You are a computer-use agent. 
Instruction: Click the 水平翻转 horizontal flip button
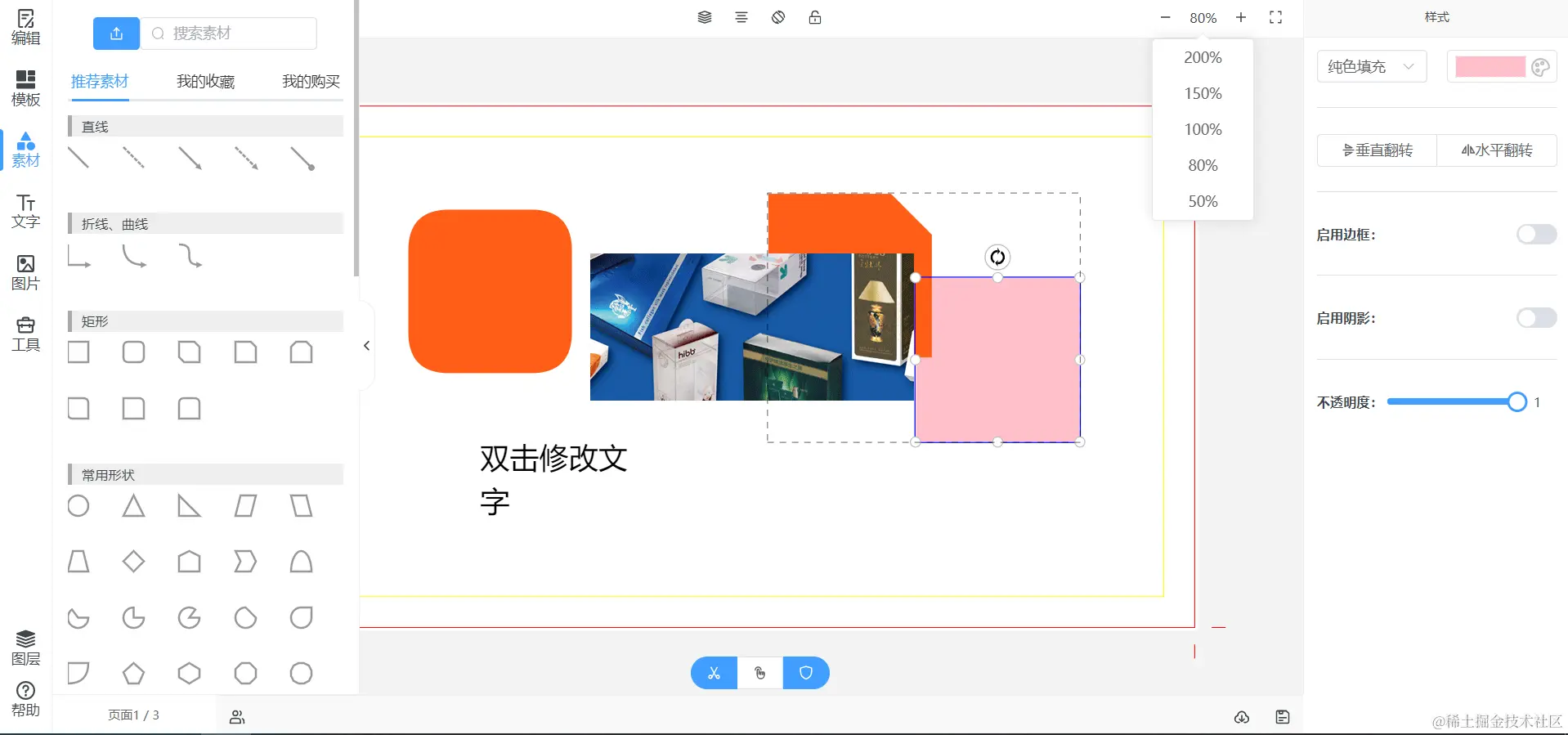pos(1497,150)
